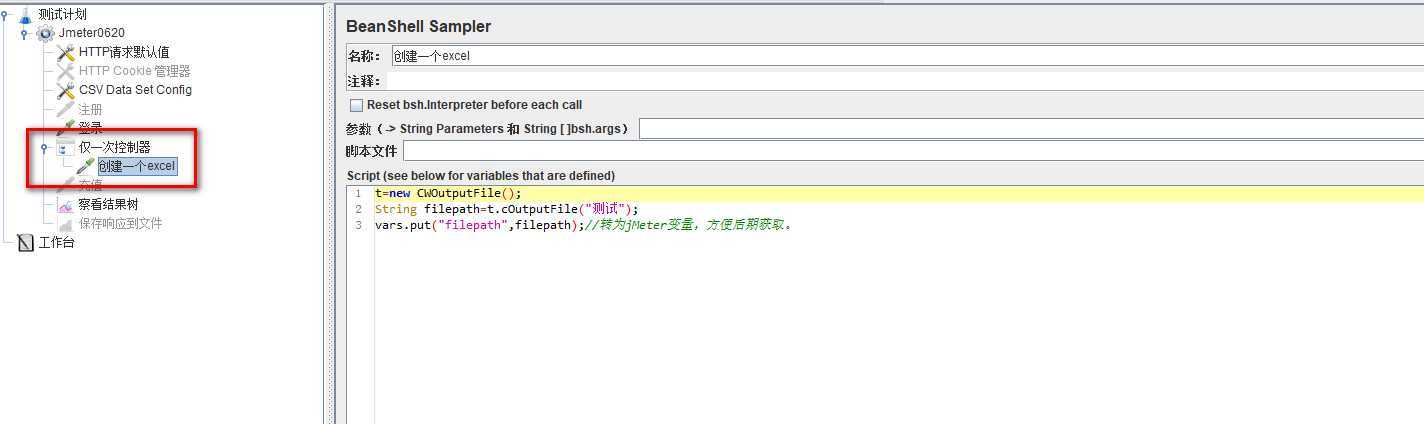Select HTTP请求默认值 element

(x=124, y=52)
